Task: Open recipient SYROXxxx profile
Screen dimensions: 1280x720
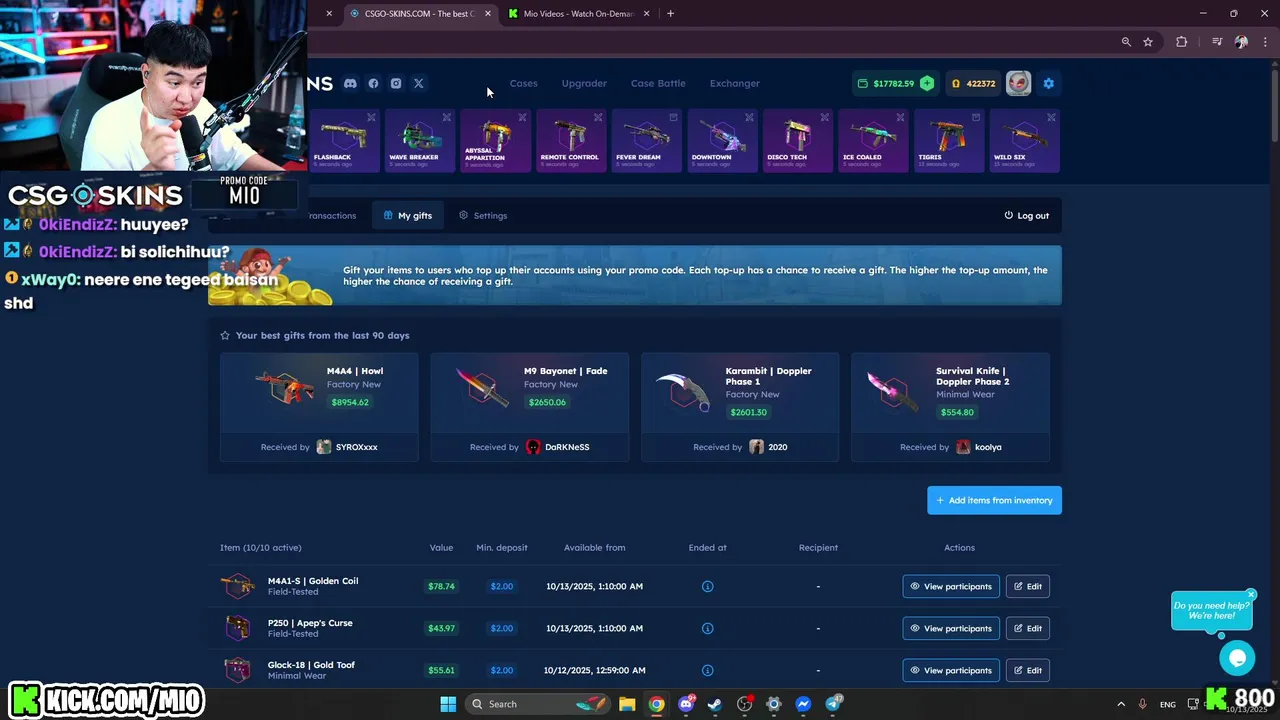Action: pos(347,447)
